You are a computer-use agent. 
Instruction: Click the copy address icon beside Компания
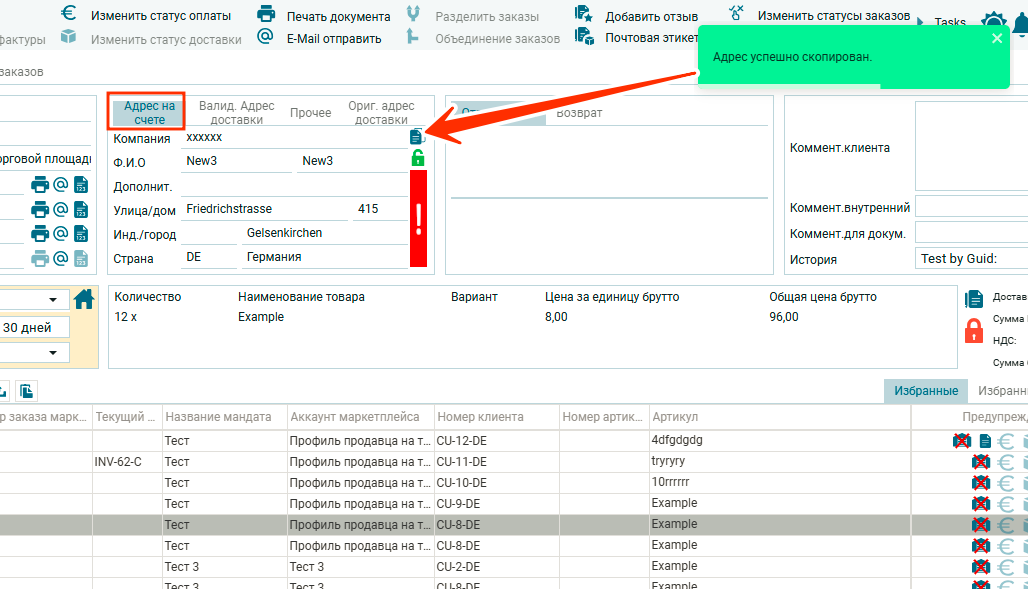pos(417,137)
